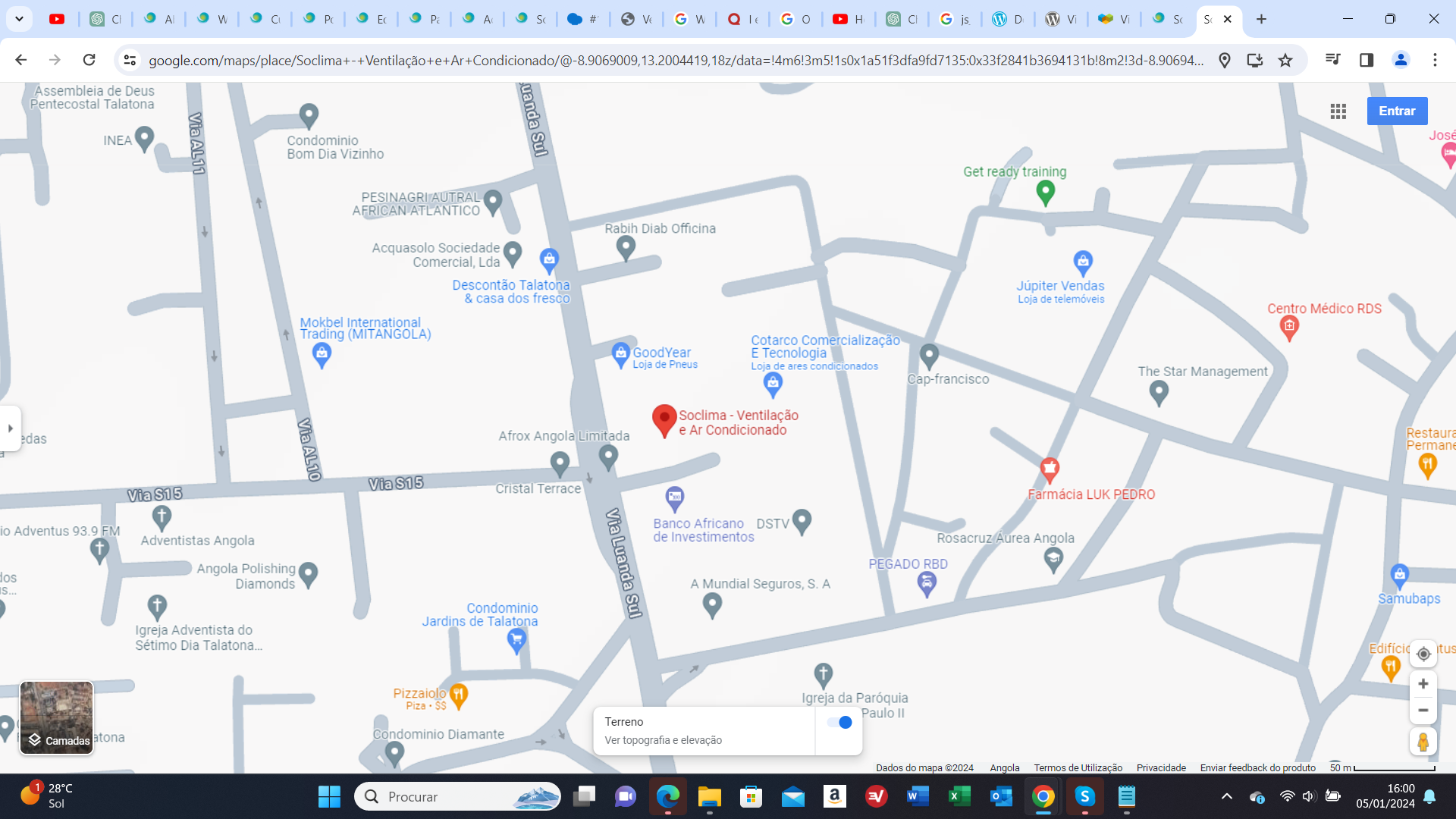The image size is (1456, 819).
Task: Open the tab search dropdown
Action: (19, 19)
